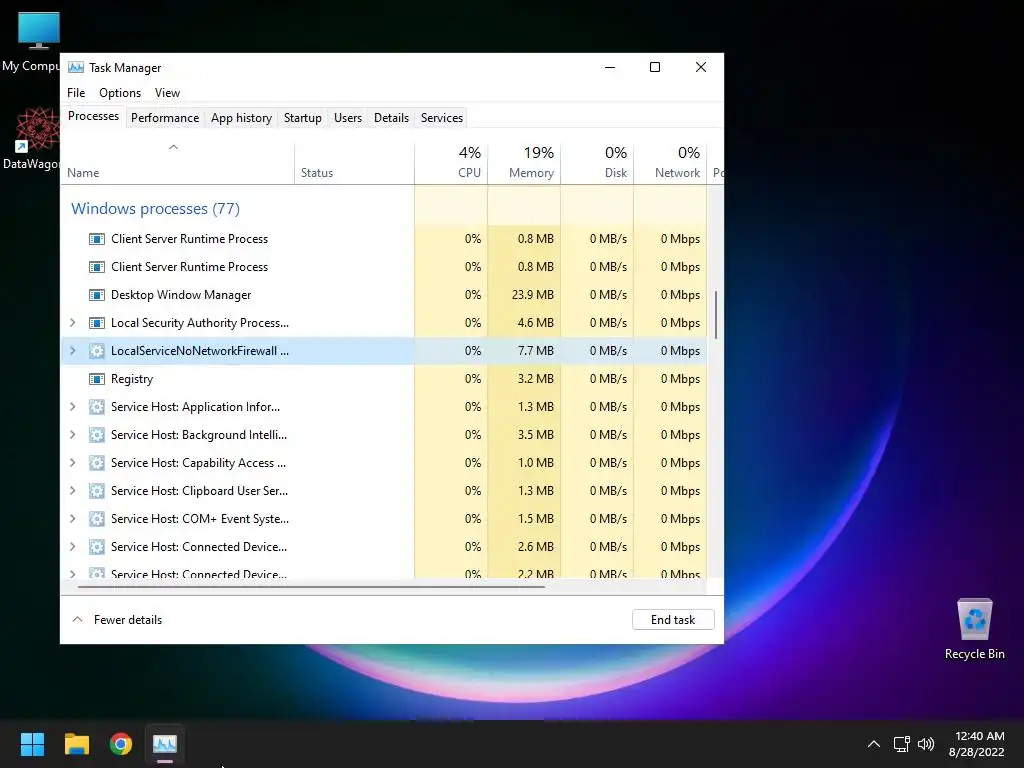
Task: Expand Service Host: COM+ Event Syste... row
Action: pyautogui.click(x=72, y=519)
